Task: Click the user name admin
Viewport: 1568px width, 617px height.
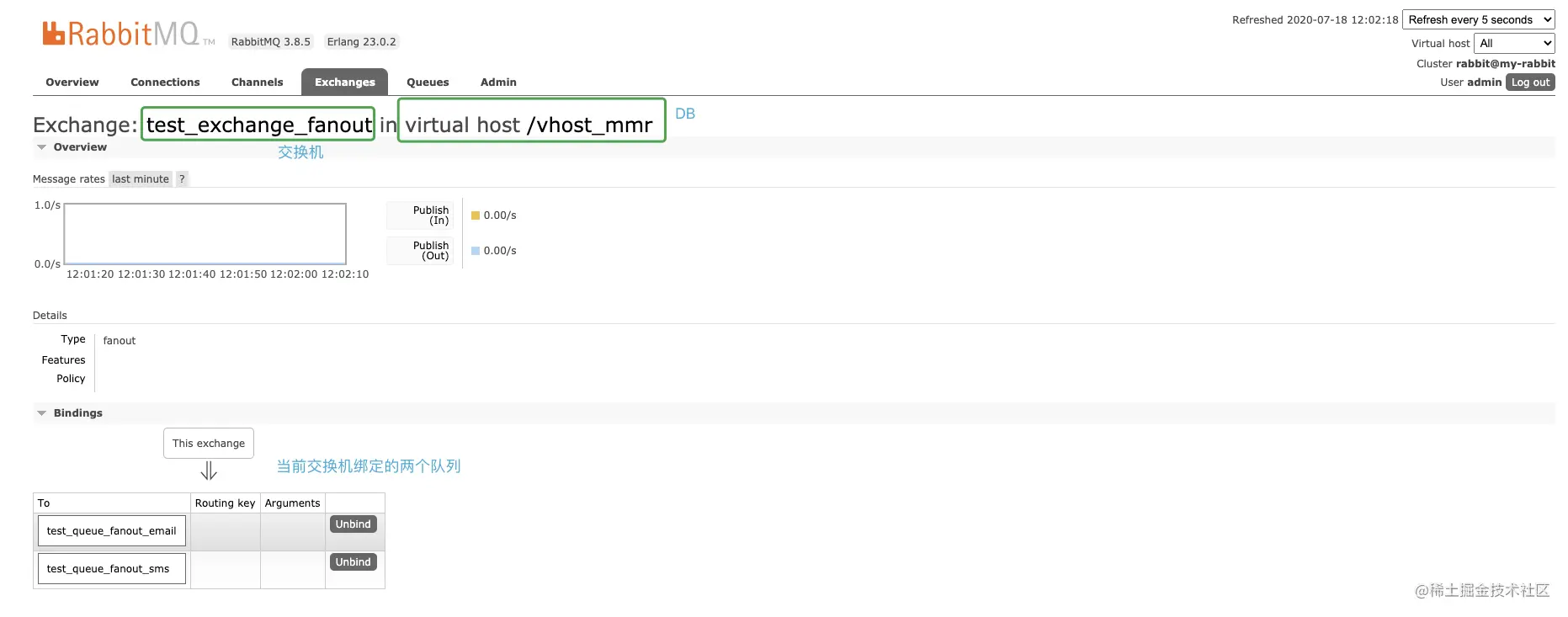Action: [x=1484, y=82]
